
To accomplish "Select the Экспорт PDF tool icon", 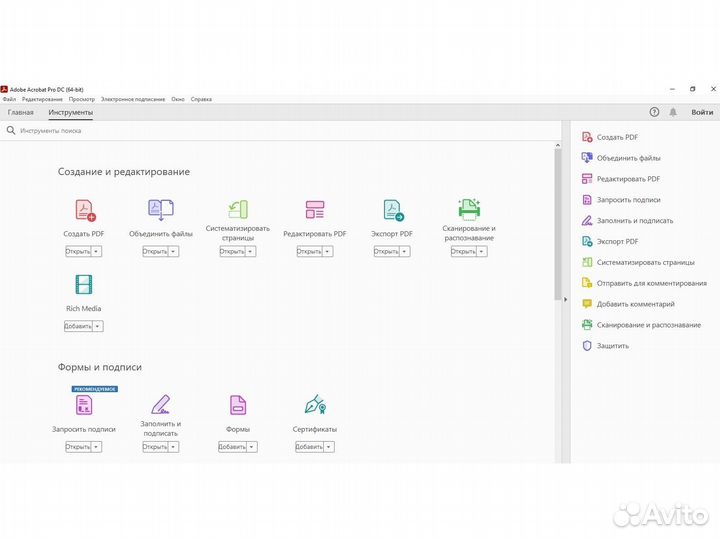I will tap(392, 210).
